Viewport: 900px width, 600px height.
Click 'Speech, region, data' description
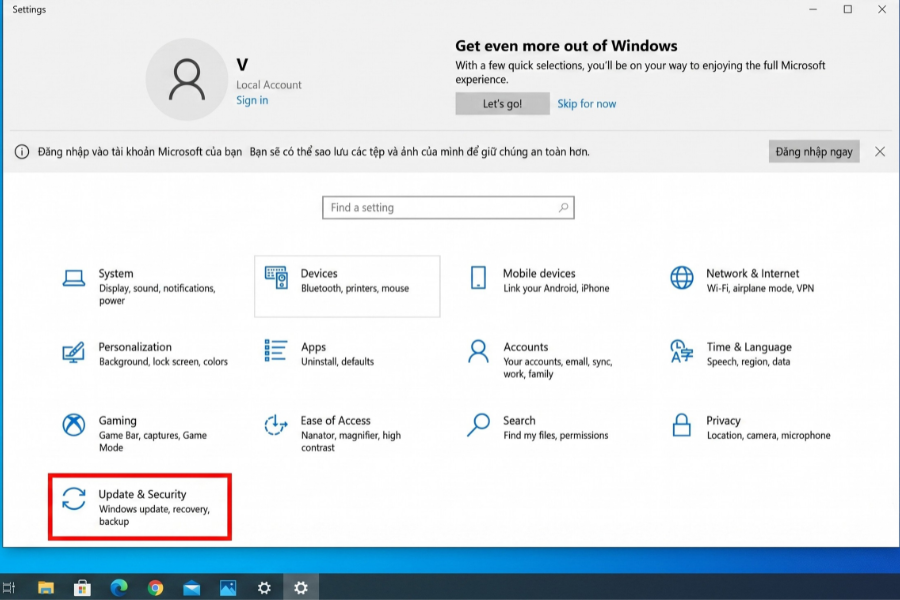748,362
